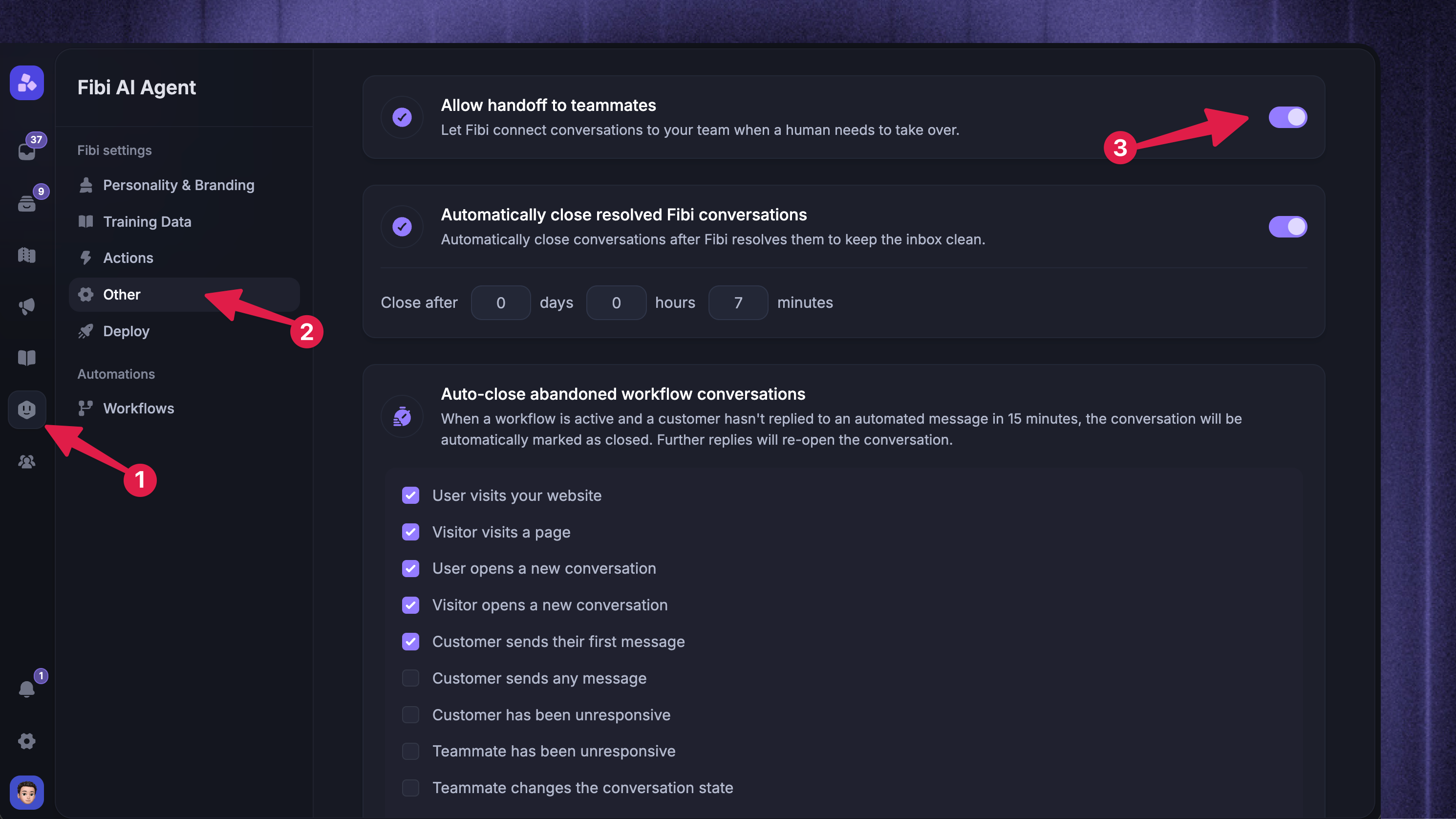Click the Actions lightning bolt icon
Screen dimensions: 1456x819
point(86,258)
